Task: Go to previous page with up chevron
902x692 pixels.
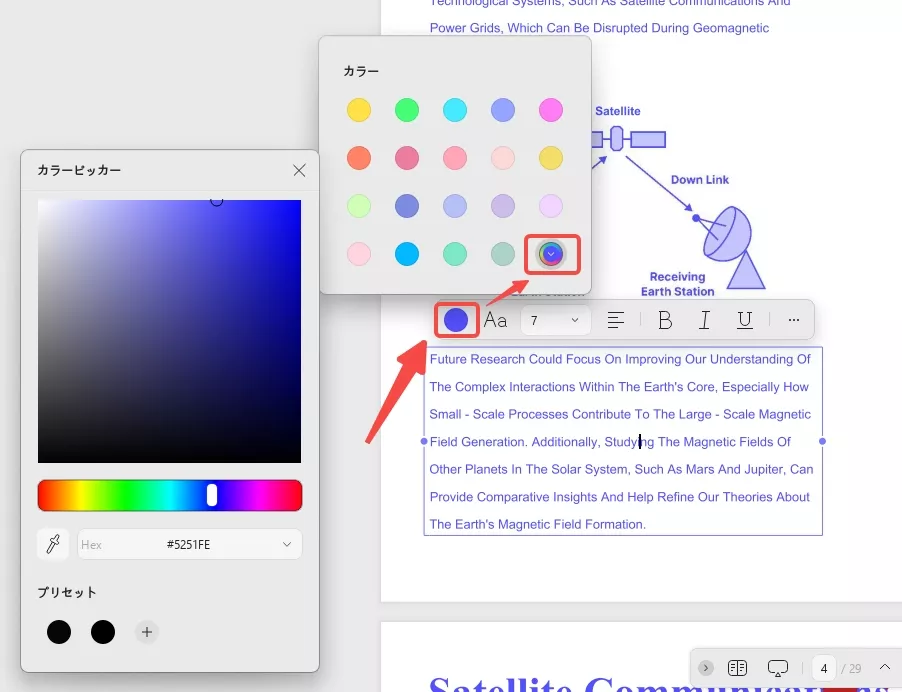Action: (885, 667)
